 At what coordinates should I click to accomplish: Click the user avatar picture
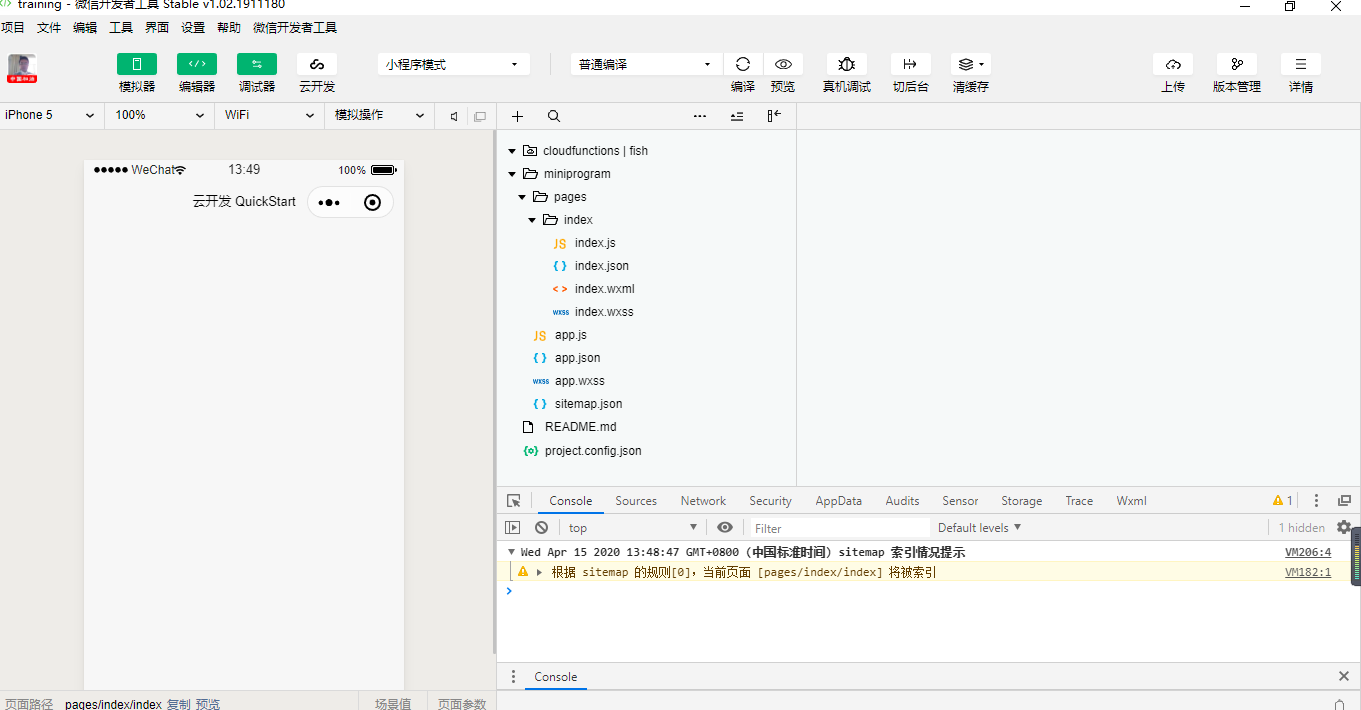pos(22,68)
